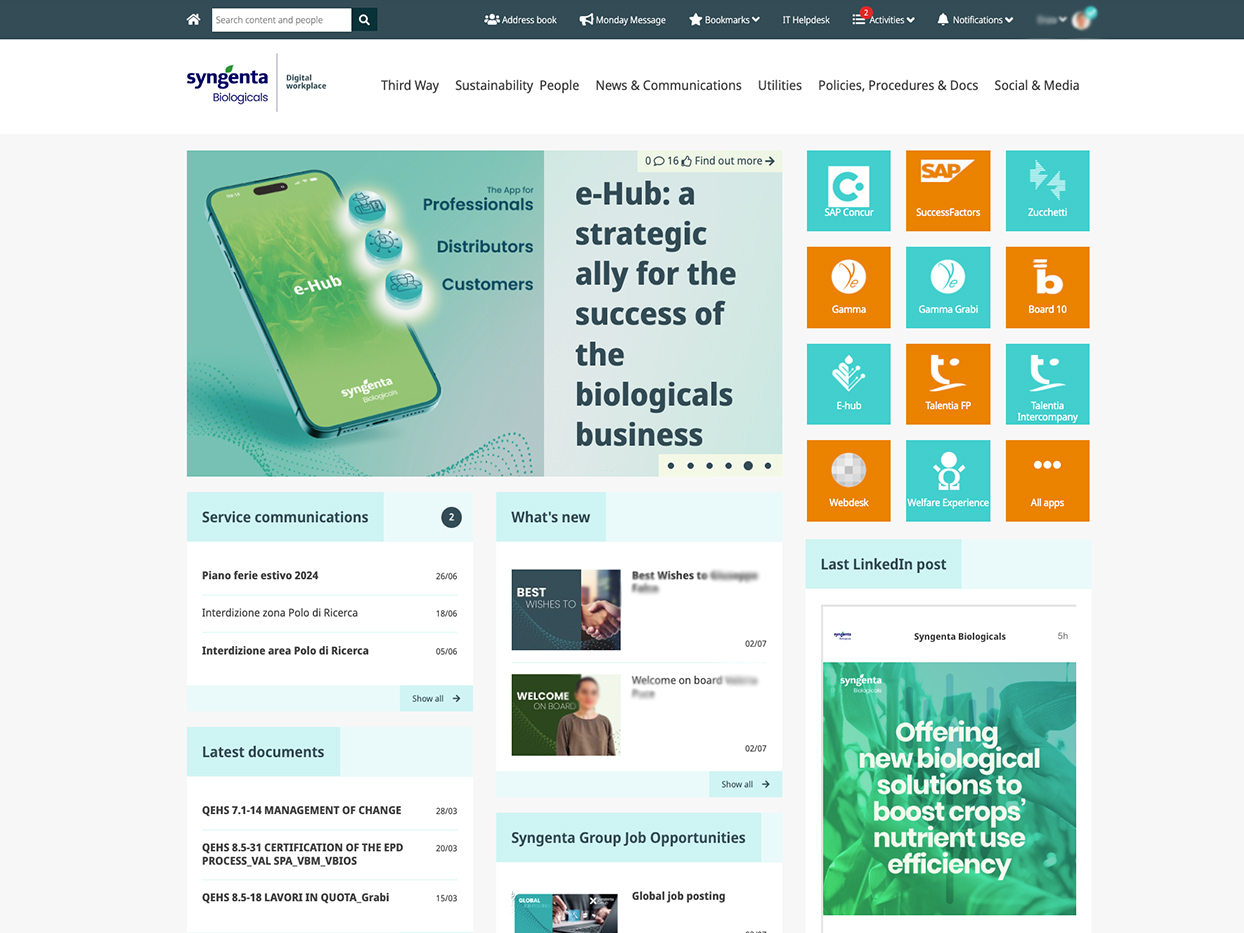This screenshot has width=1244, height=933.
Task: Open the Welcome on board thumbnail
Action: pos(566,714)
